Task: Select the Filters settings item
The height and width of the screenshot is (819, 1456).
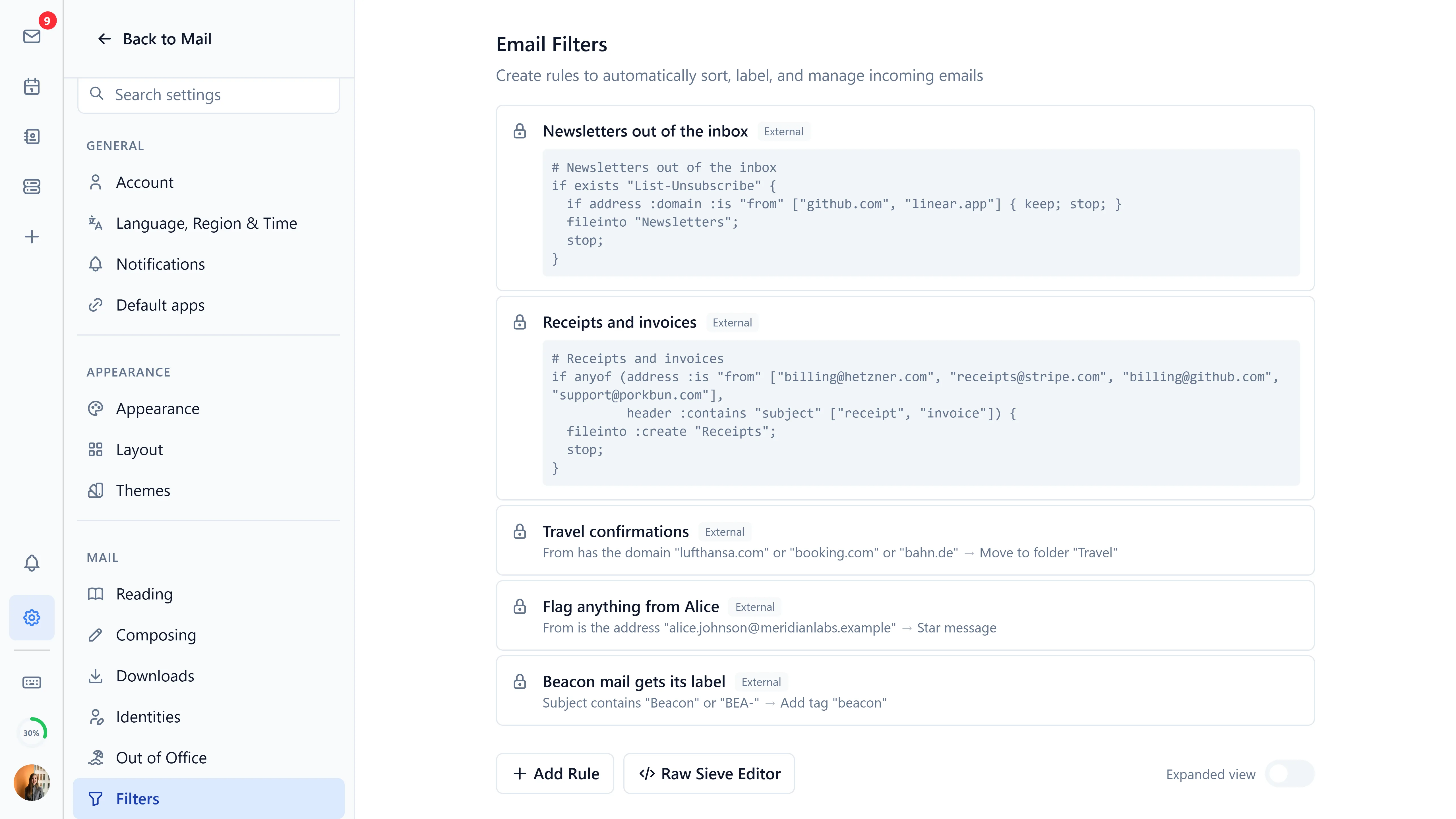Action: coord(208,799)
